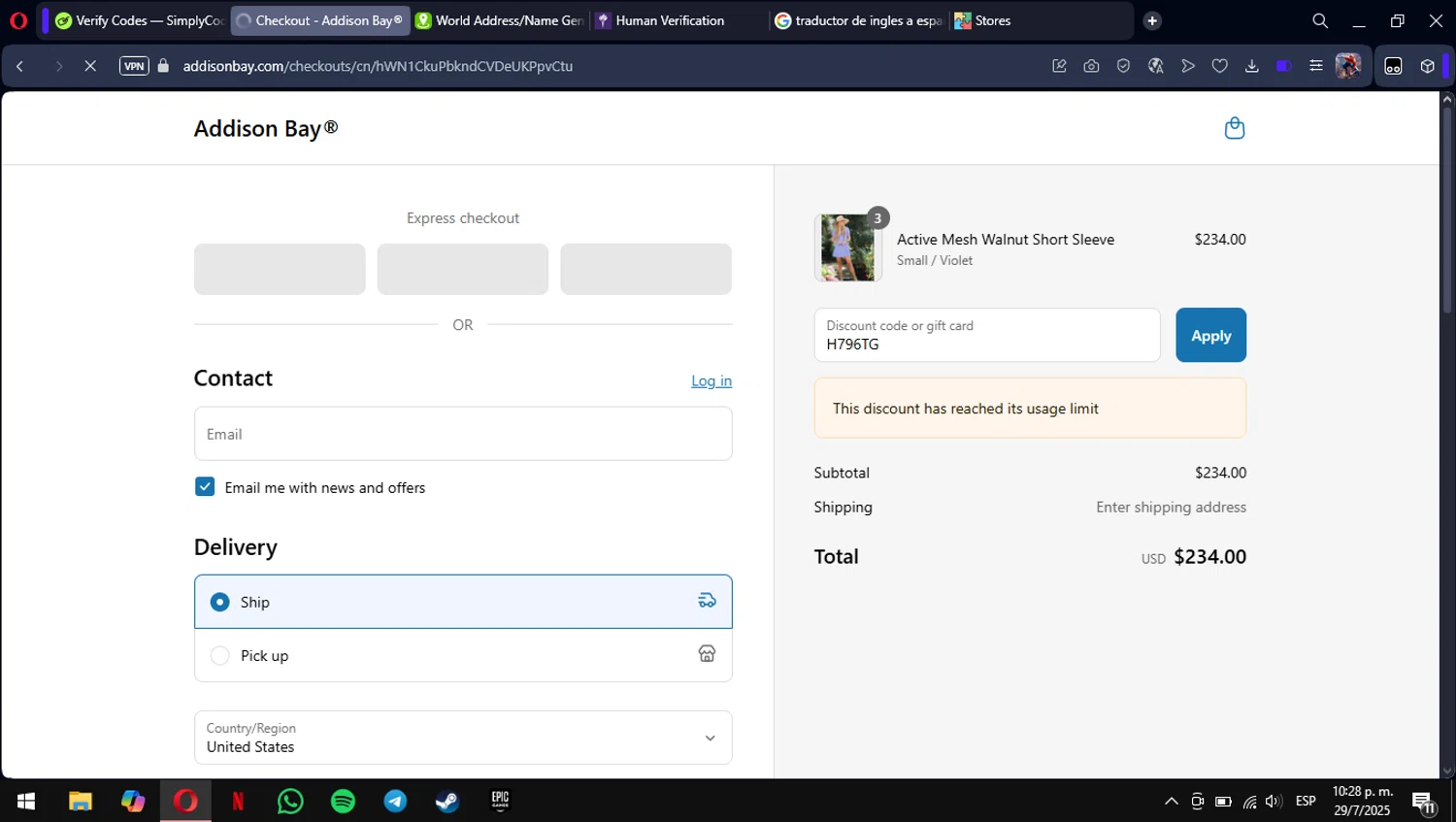Screen dimensions: 1456x822
Task: Switch to the Human Verification tab
Action: tap(679, 20)
